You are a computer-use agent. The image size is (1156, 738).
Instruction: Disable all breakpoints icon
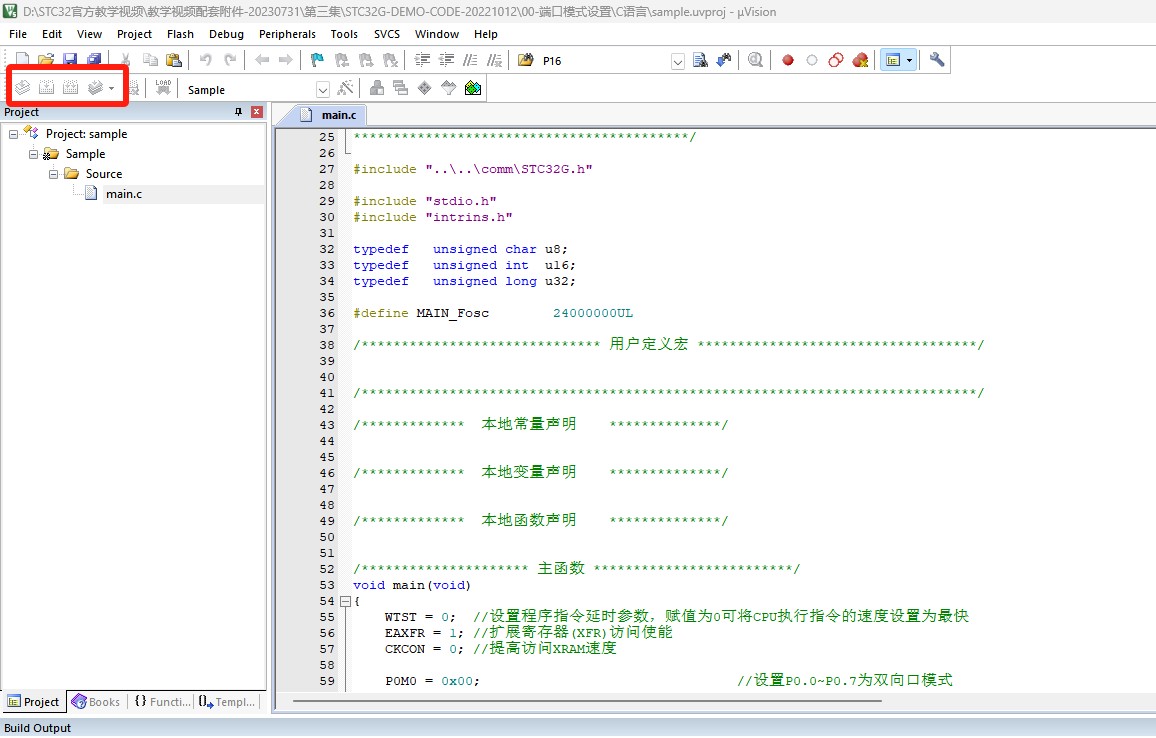pos(835,60)
